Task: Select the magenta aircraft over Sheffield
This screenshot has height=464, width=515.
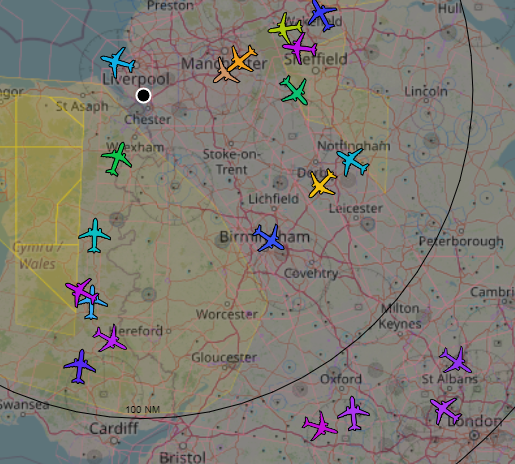Action: [299, 48]
